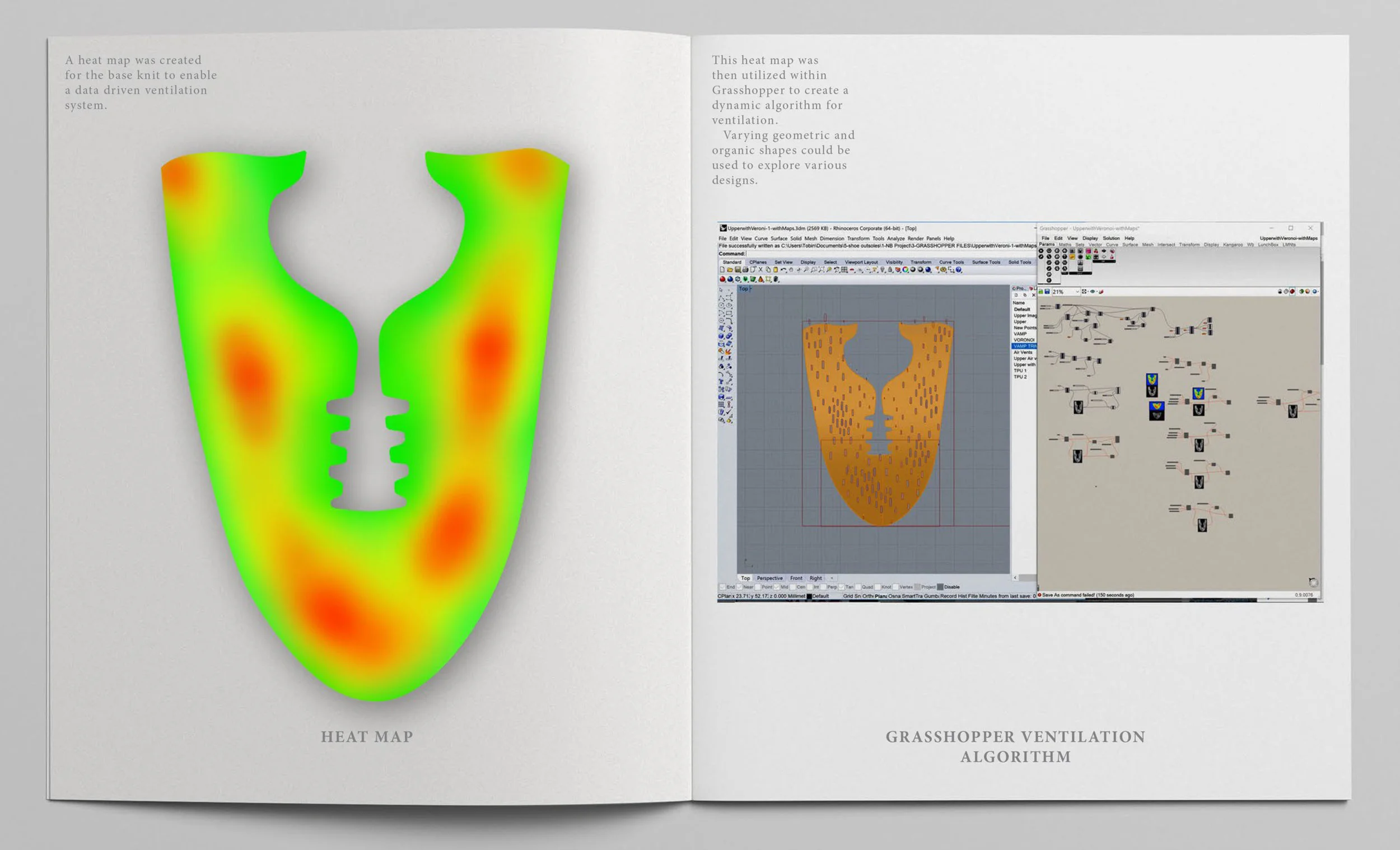Click the Paste clipboard icon in Rhino's toolbar
1400x850 pixels.
[x=776, y=270]
